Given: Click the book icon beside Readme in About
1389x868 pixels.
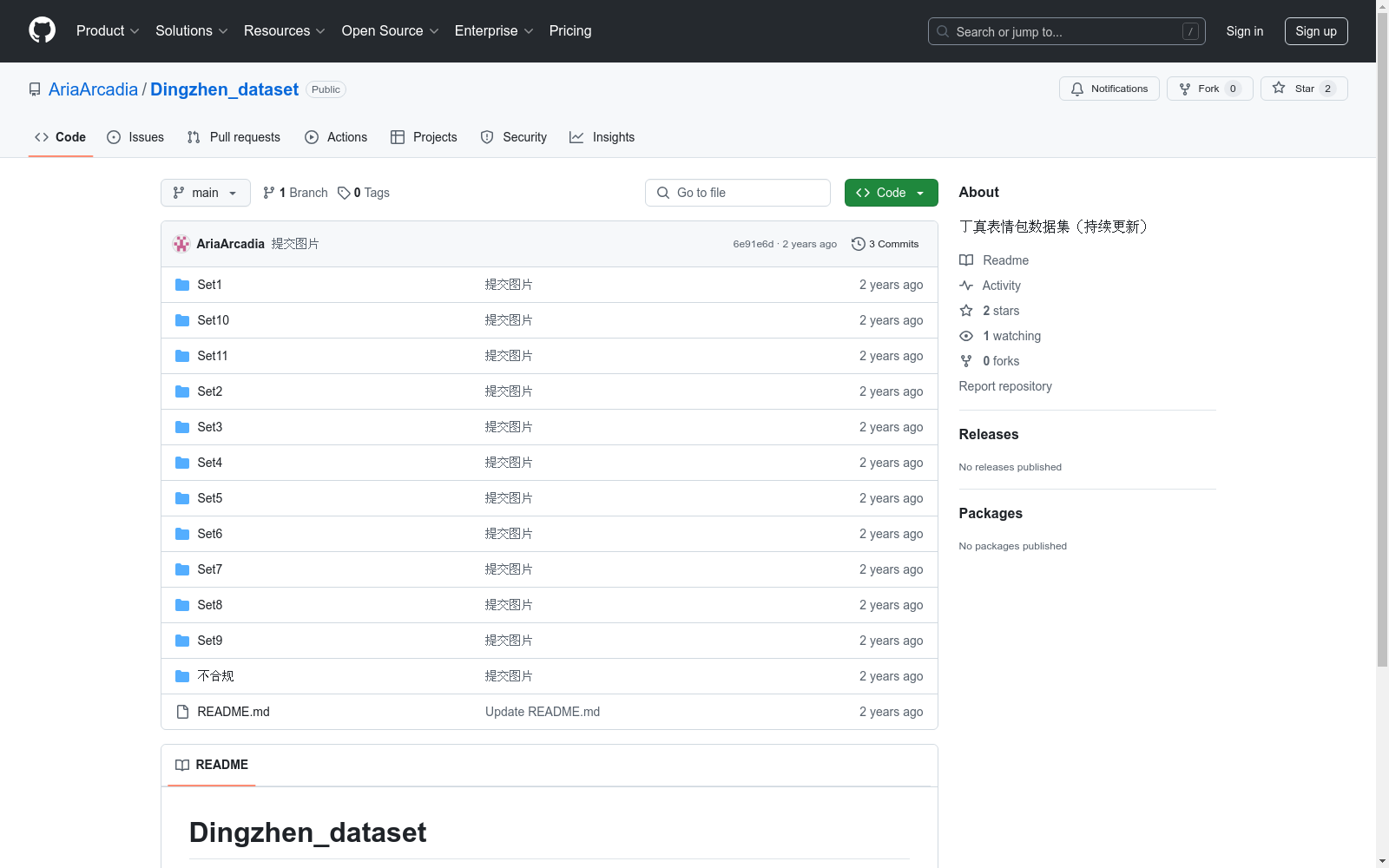Looking at the screenshot, I should (966, 260).
